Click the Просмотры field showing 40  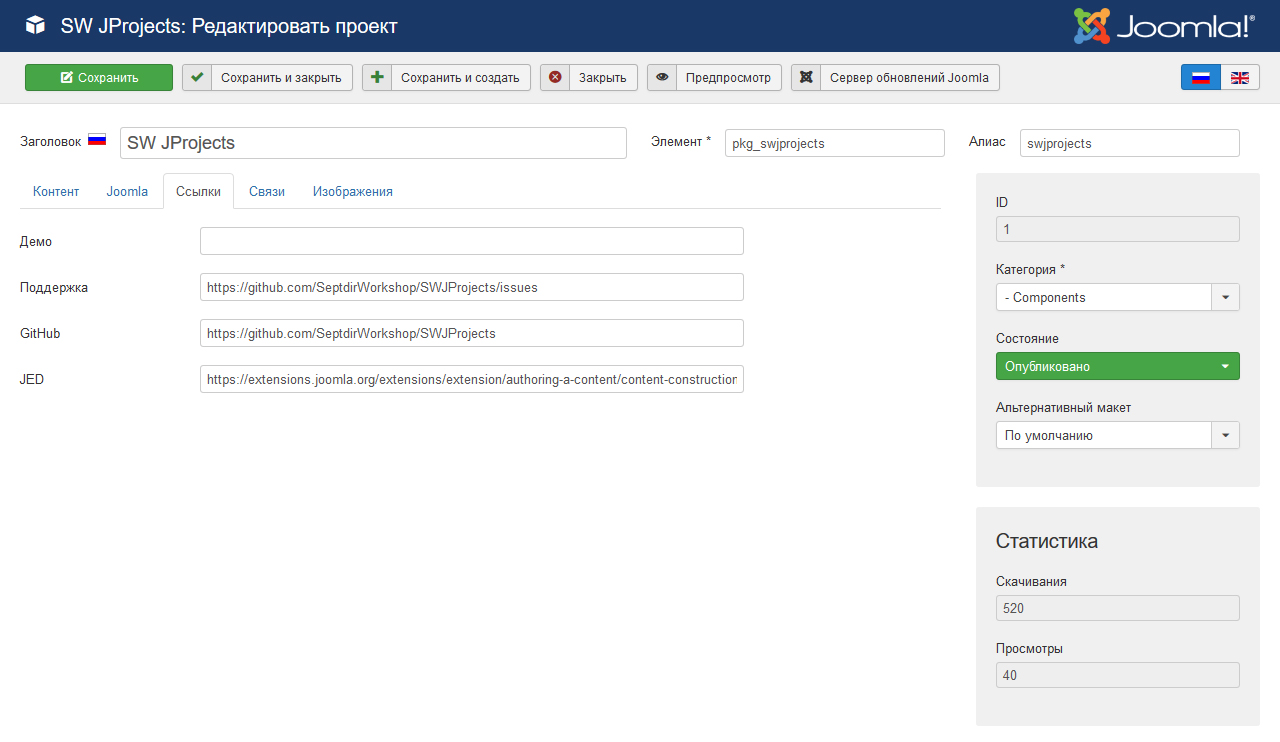click(1118, 675)
